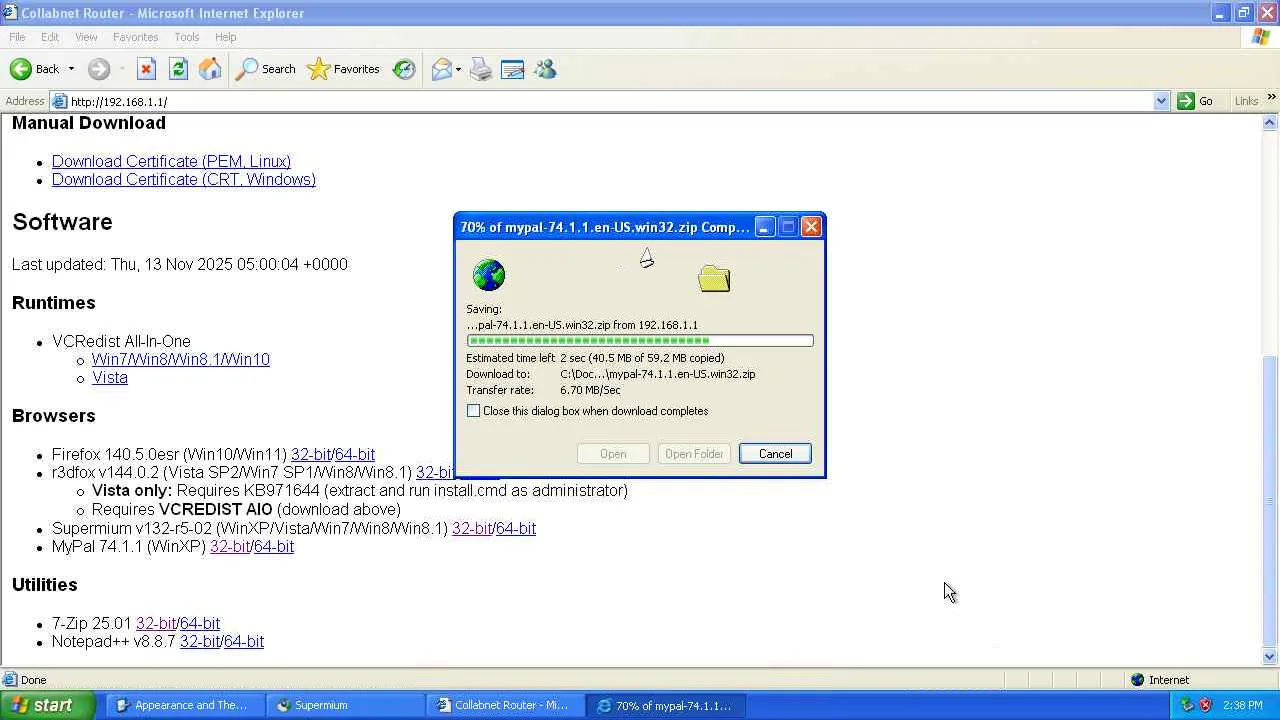This screenshot has height=720, width=1280.
Task: Open the History pane icon
Action: click(404, 69)
